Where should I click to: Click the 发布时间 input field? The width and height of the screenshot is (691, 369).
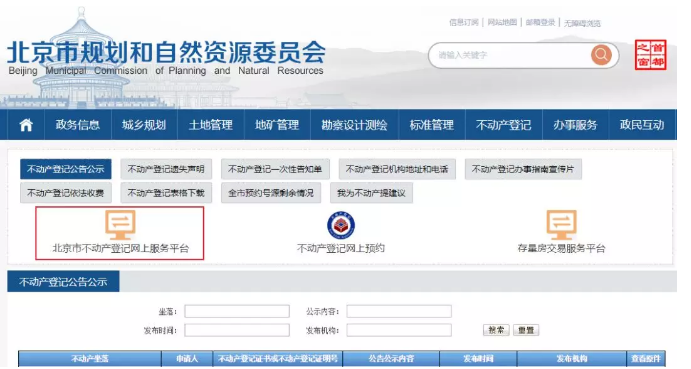pos(237,330)
